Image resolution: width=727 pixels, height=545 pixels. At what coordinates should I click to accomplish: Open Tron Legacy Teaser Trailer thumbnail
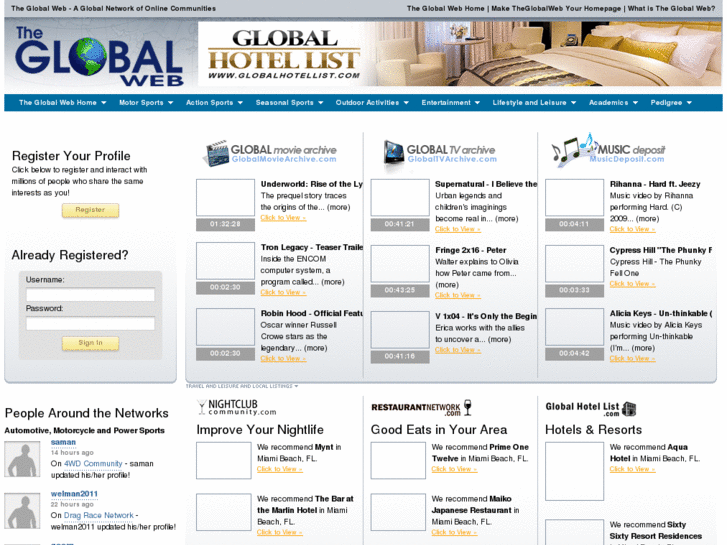click(225, 261)
